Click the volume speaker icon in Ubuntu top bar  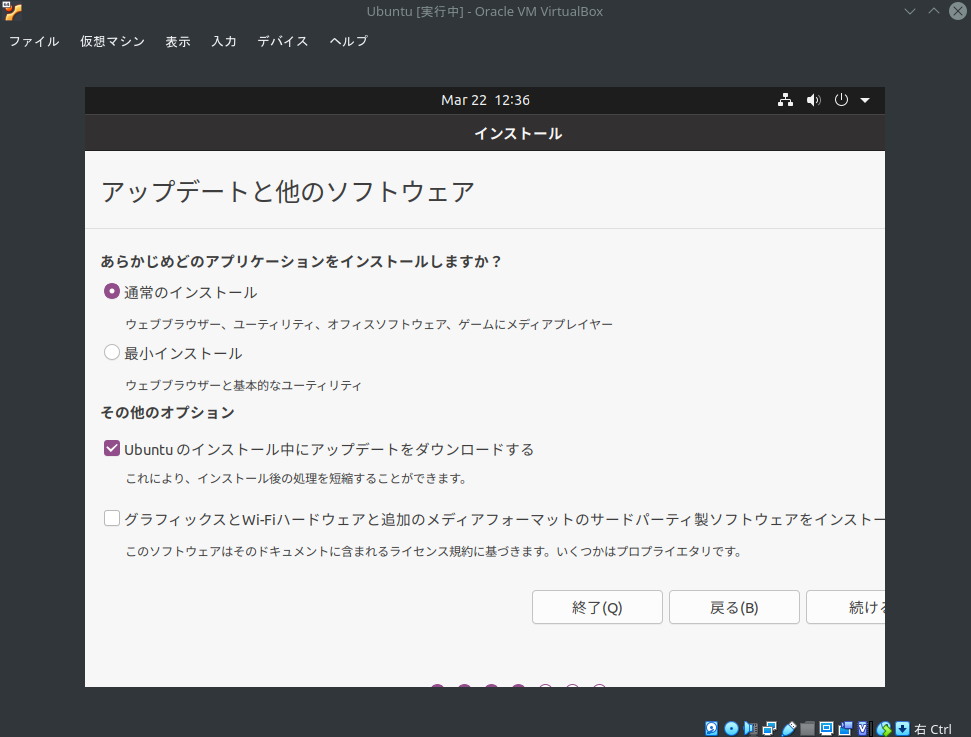[x=814, y=100]
